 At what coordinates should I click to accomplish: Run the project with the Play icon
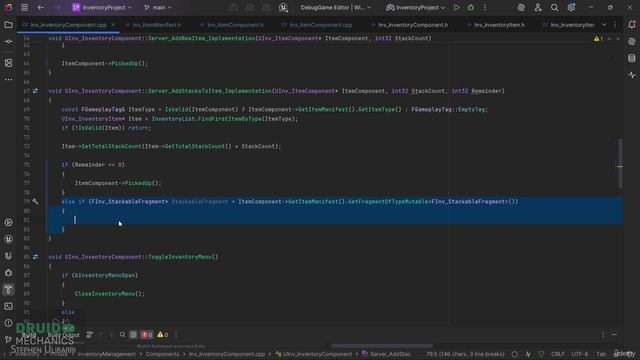(x=456, y=7)
